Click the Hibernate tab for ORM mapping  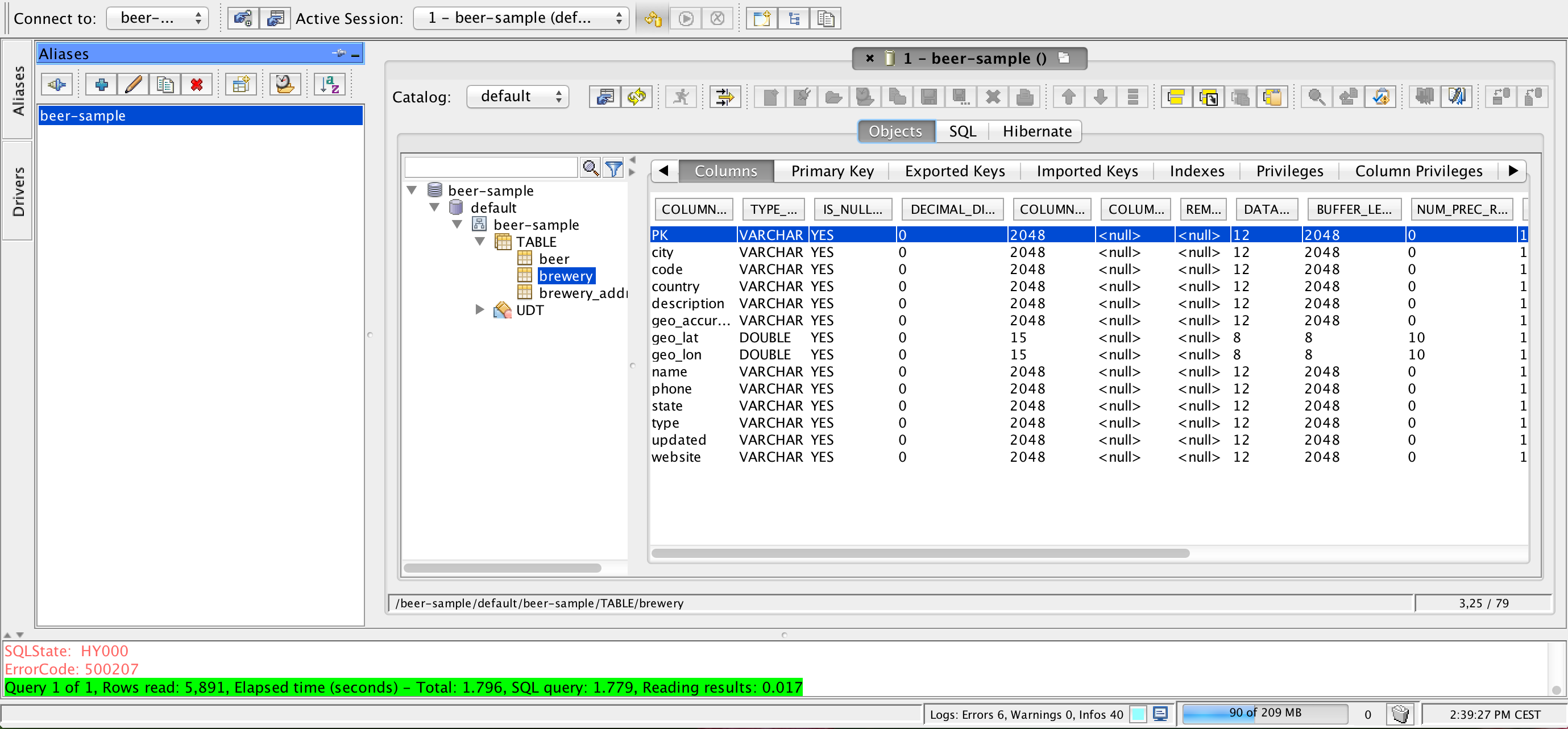pos(1039,131)
